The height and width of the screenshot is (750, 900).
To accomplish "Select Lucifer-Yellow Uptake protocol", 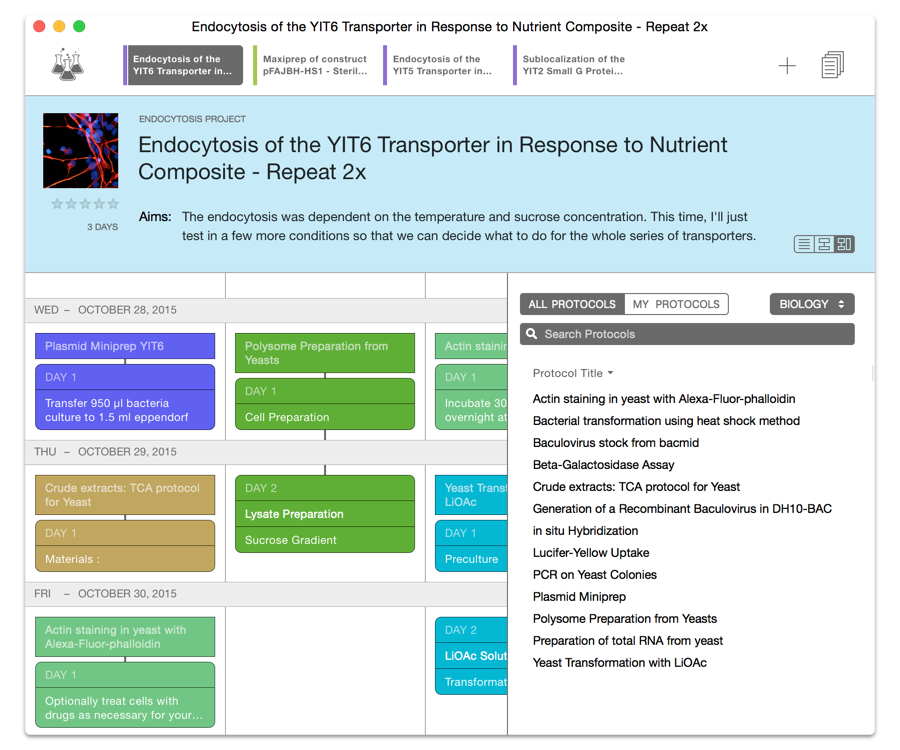I will click(x=591, y=553).
